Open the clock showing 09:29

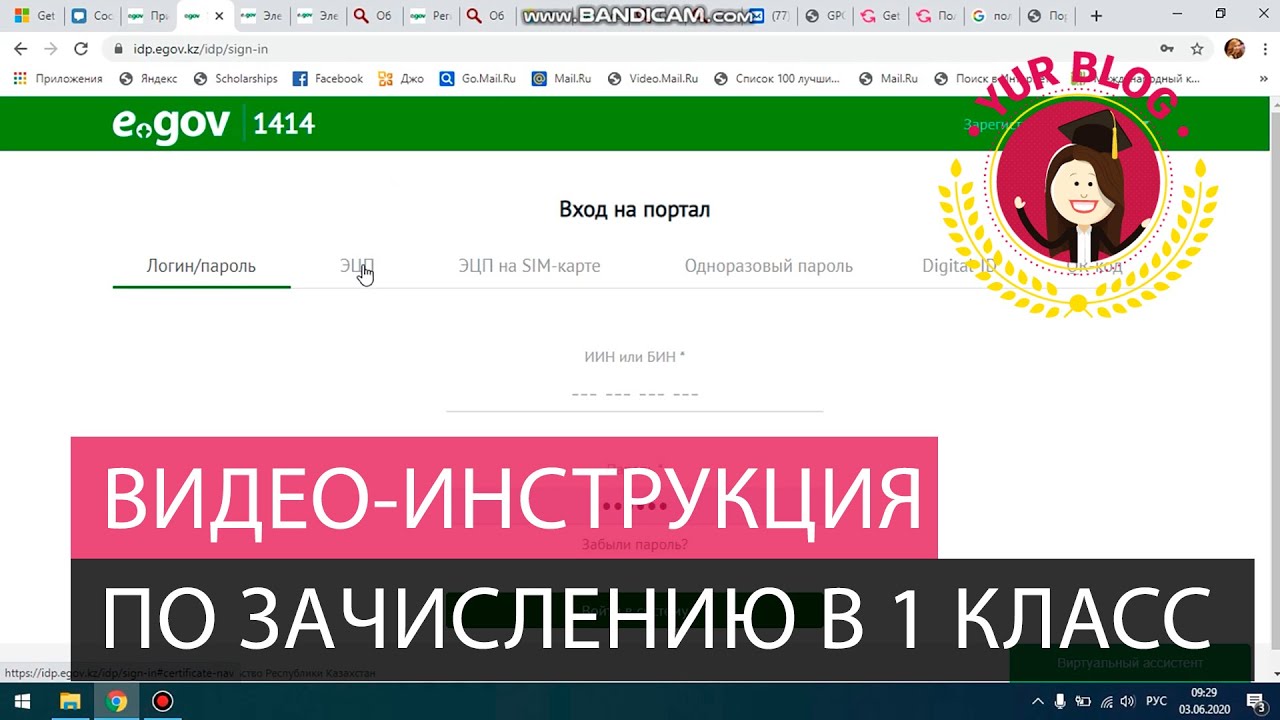coord(1204,701)
